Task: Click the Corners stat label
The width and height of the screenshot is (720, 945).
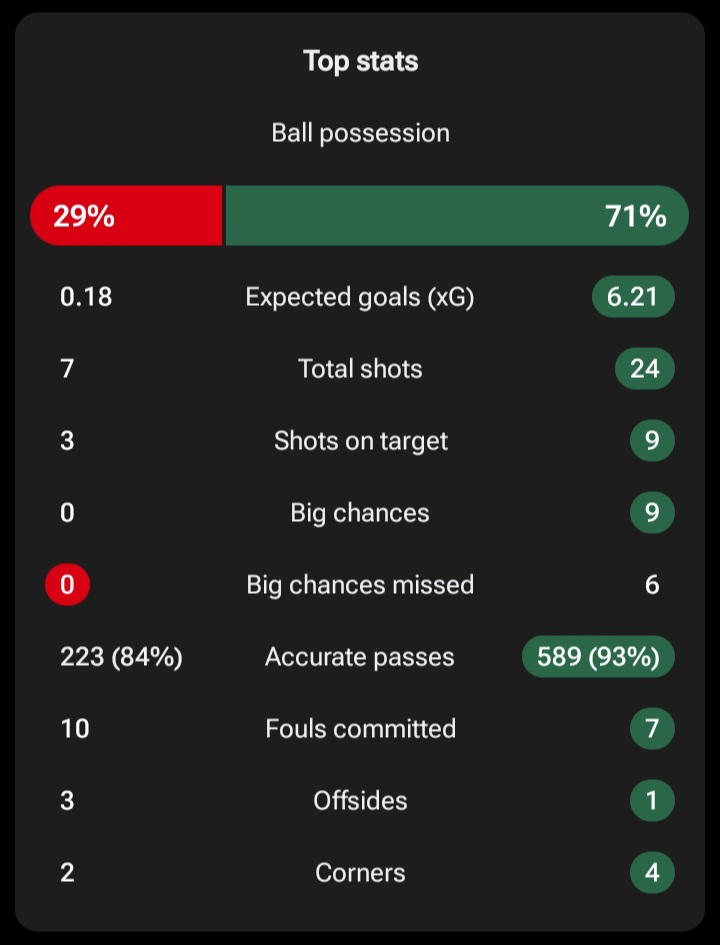Action: pyautogui.click(x=360, y=873)
